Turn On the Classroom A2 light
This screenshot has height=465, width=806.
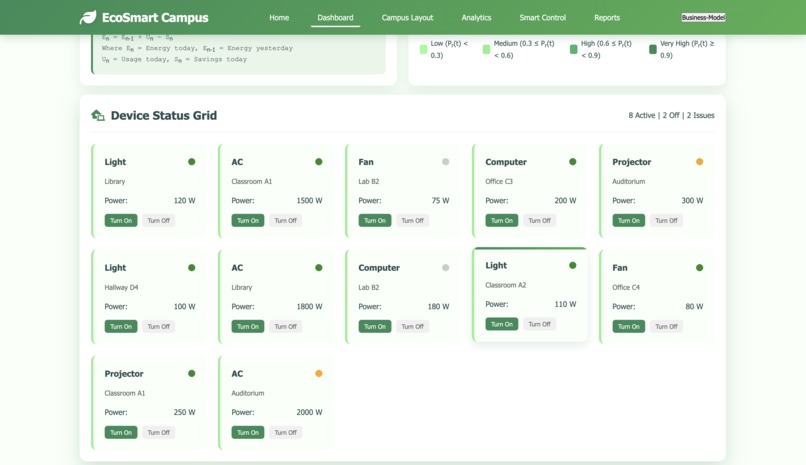[x=502, y=324]
